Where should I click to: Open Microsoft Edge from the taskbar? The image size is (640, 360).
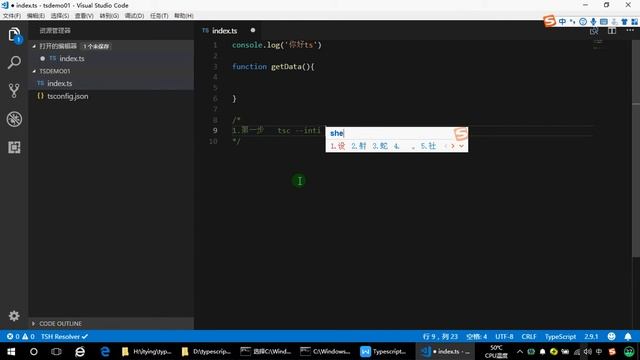click(105, 351)
